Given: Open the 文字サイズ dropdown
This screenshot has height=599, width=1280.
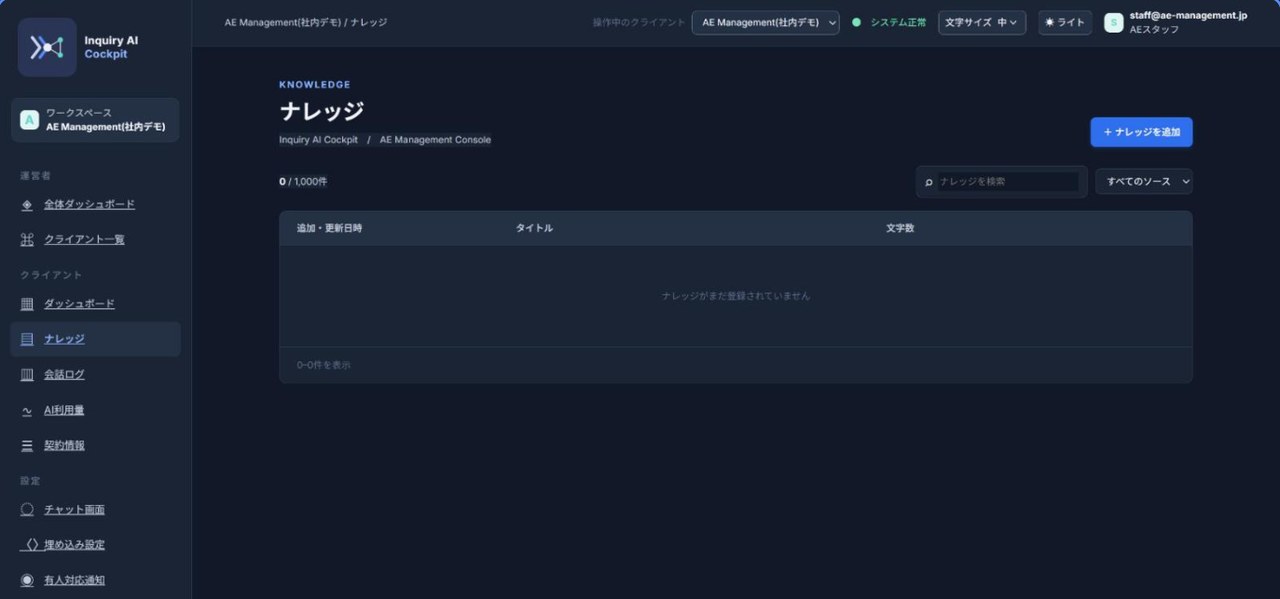Looking at the screenshot, I should 982,22.
